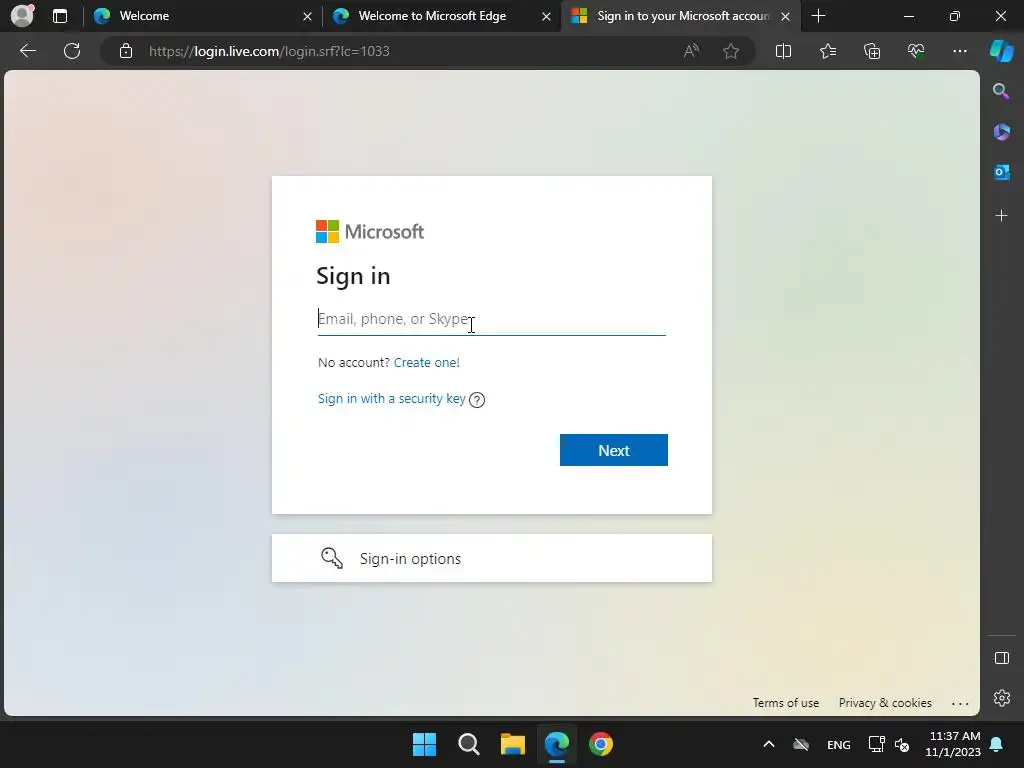1024x768 pixels.
Task: Open Sign-in options
Action: (492, 558)
